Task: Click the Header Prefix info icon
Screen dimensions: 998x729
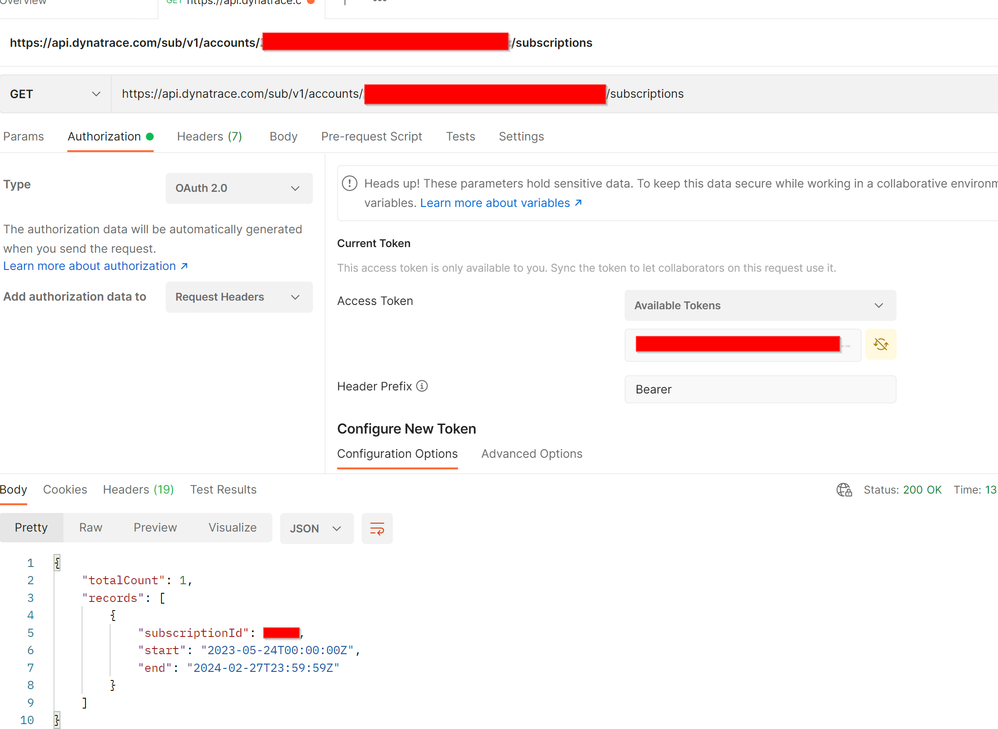Action: click(x=422, y=386)
